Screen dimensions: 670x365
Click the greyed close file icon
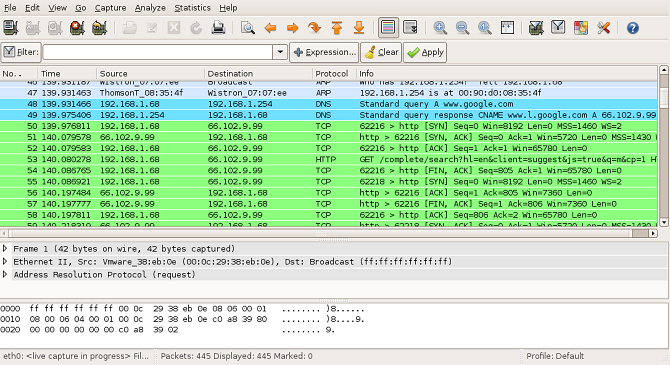tap(174, 28)
